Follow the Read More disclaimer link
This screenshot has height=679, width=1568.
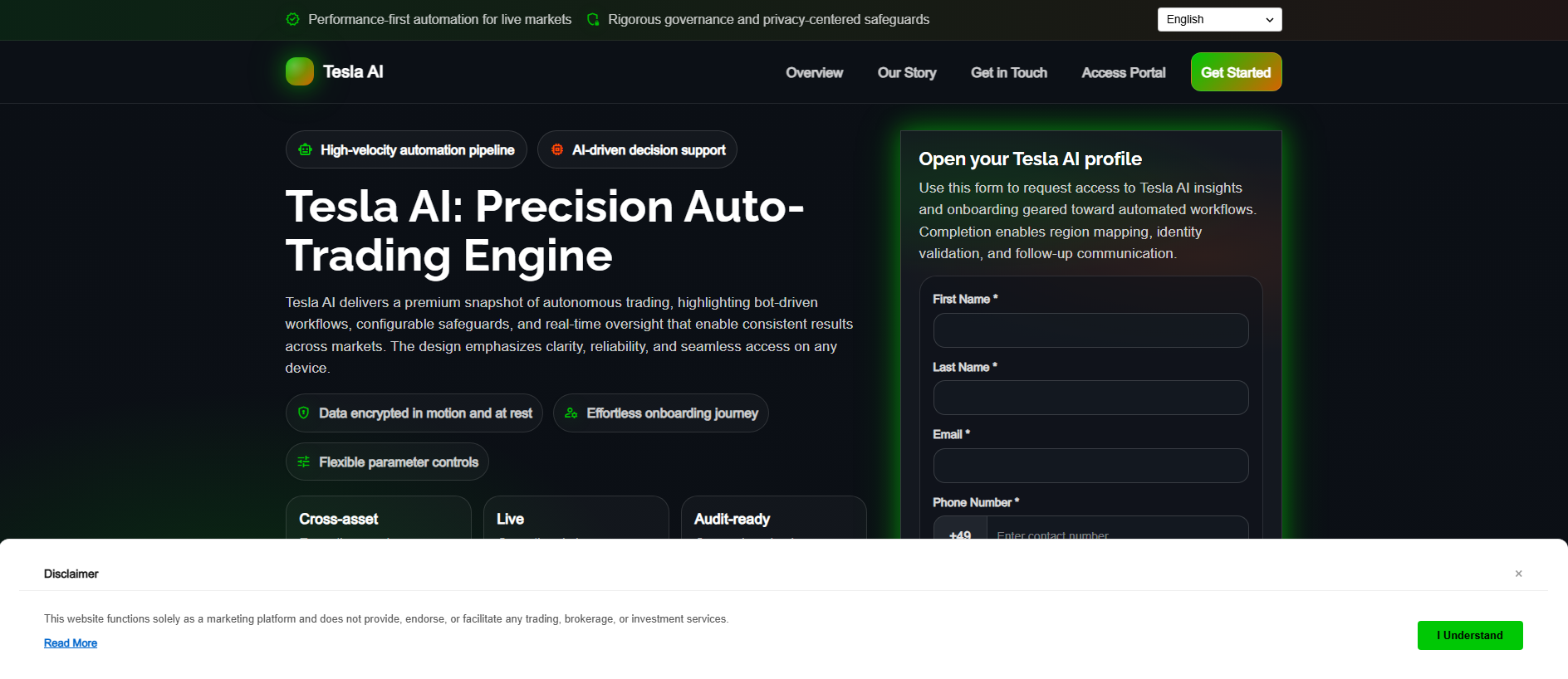71,643
